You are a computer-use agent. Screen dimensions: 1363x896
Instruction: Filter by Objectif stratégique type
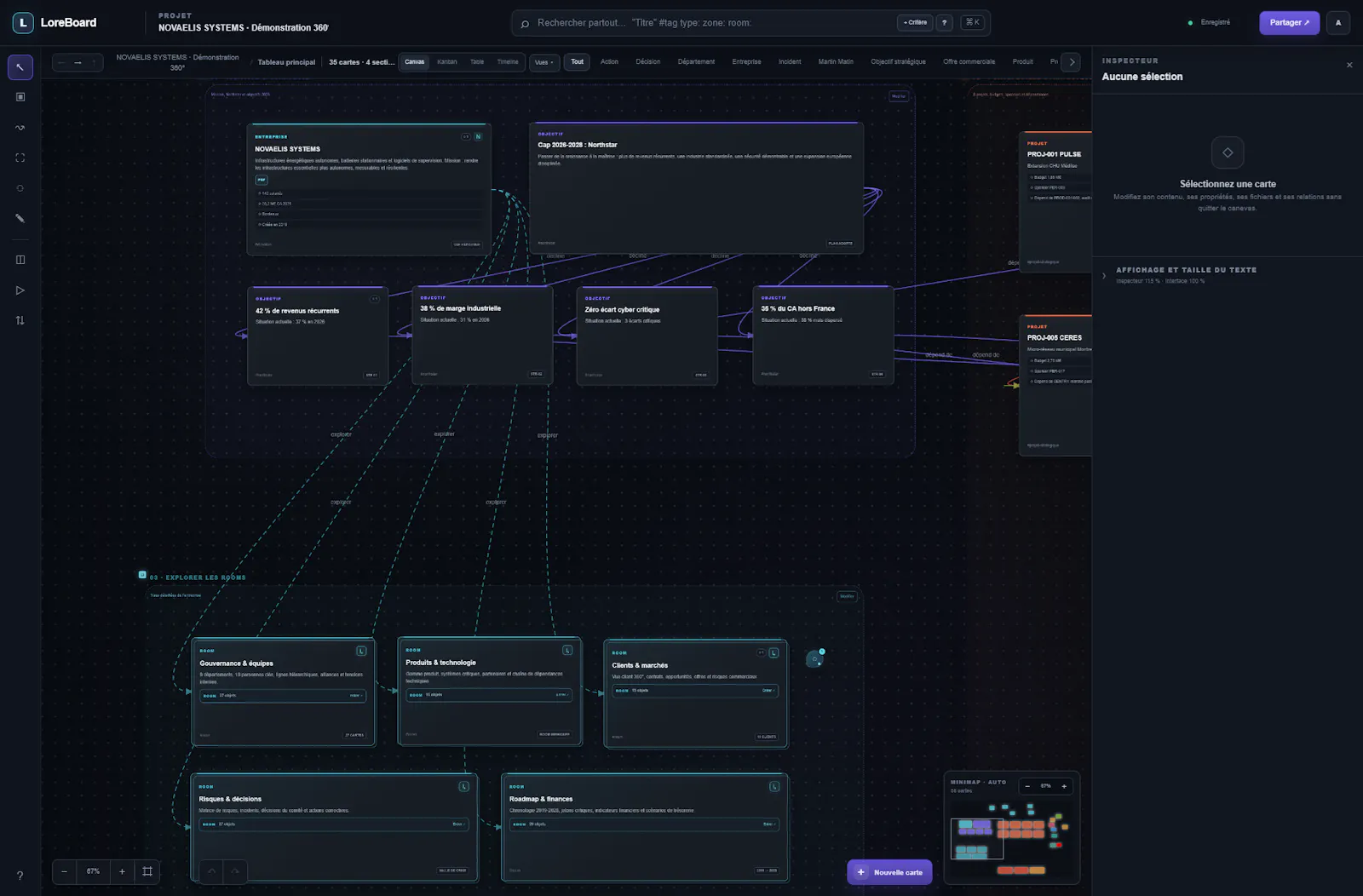click(x=898, y=62)
